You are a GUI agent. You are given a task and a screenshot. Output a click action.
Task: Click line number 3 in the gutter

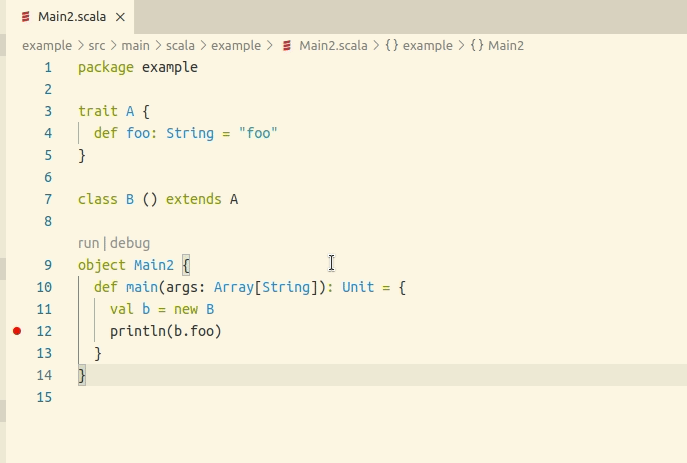tap(48, 111)
